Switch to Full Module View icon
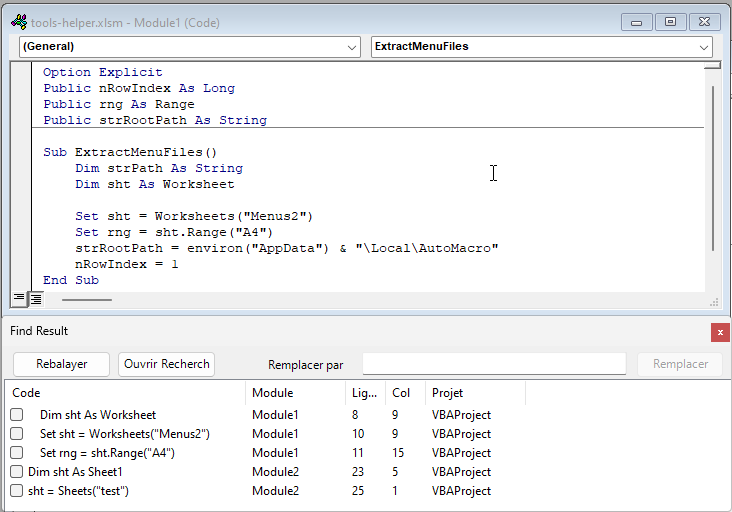Screen dimensions: 732x512 coord(36,298)
